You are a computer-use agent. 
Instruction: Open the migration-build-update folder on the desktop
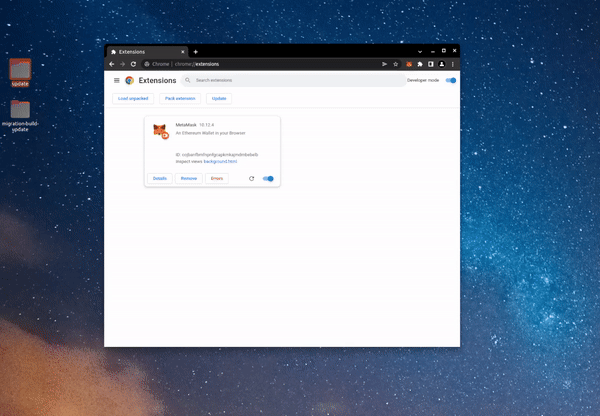point(20,116)
